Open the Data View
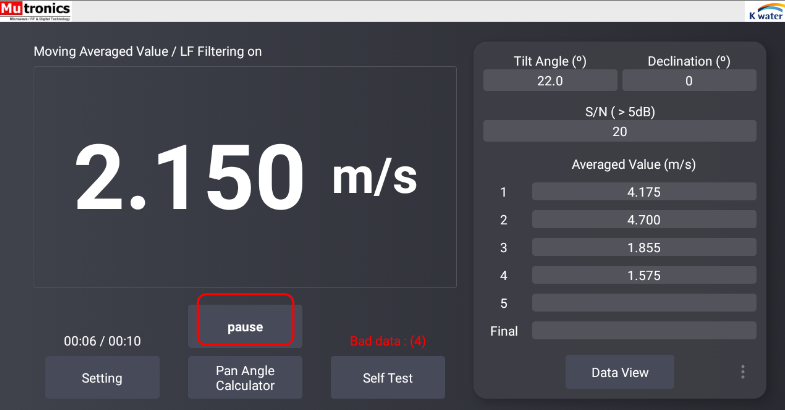 (x=620, y=372)
